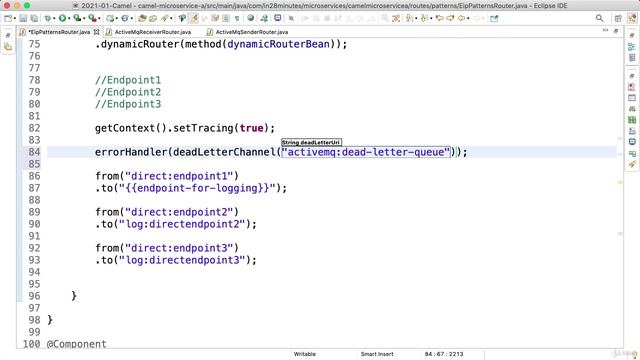Open the Task List icon in right bar
Image resolution: width=640 pixels, height=360 pixels.
[632, 58]
